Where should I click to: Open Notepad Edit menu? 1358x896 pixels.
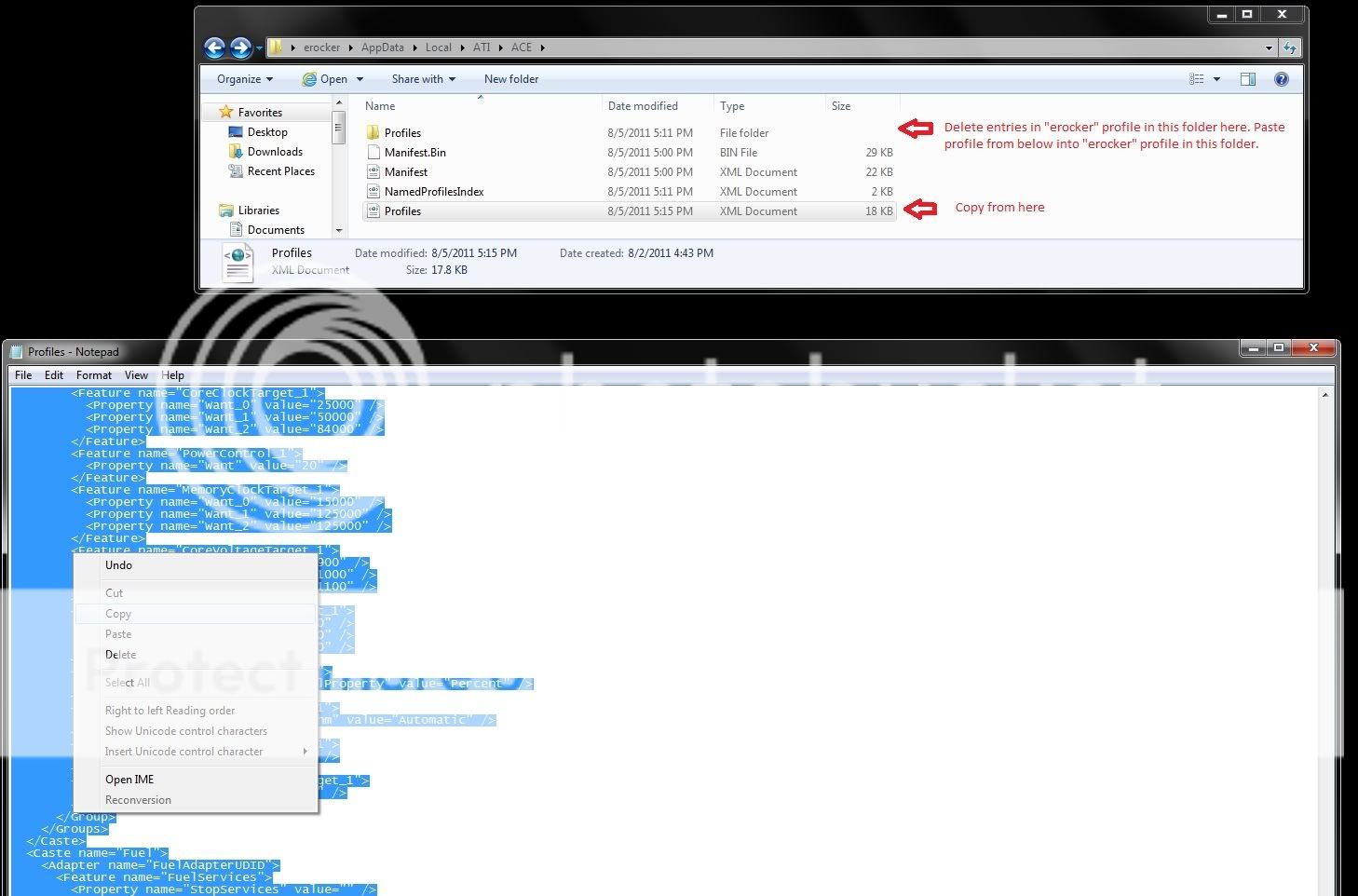54,375
